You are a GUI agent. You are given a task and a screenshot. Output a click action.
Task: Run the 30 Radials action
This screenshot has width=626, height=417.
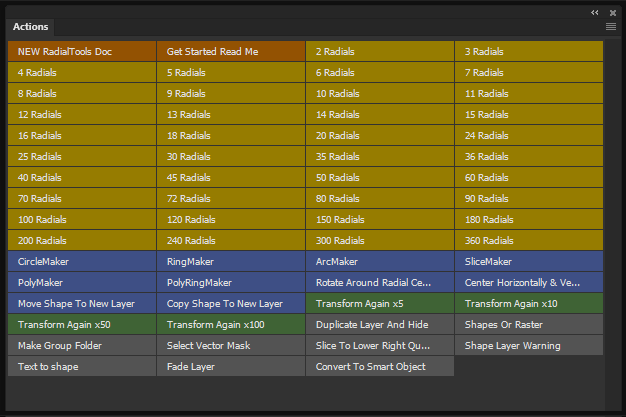click(231, 156)
